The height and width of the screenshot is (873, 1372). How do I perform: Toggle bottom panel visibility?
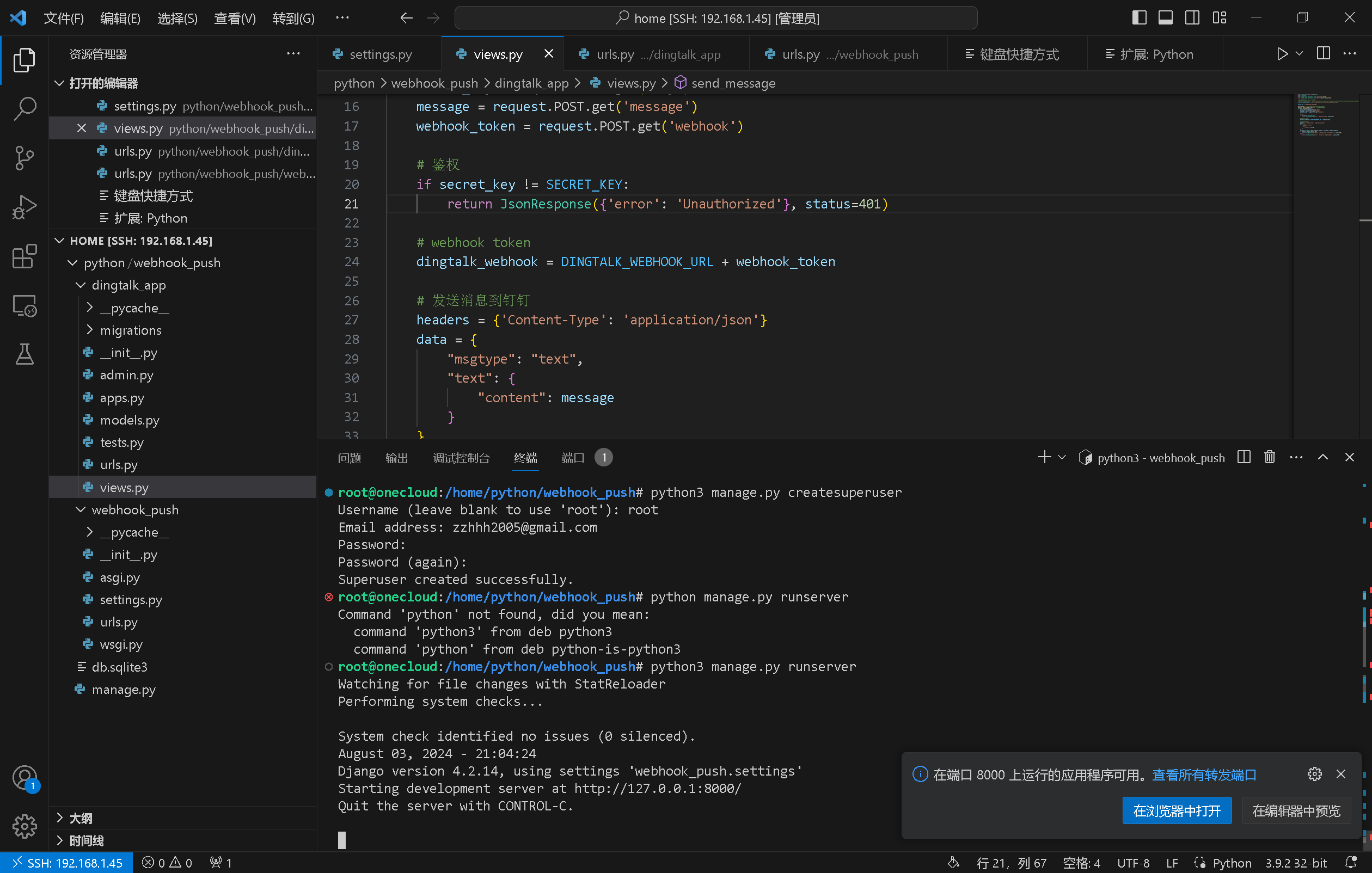(x=1165, y=18)
